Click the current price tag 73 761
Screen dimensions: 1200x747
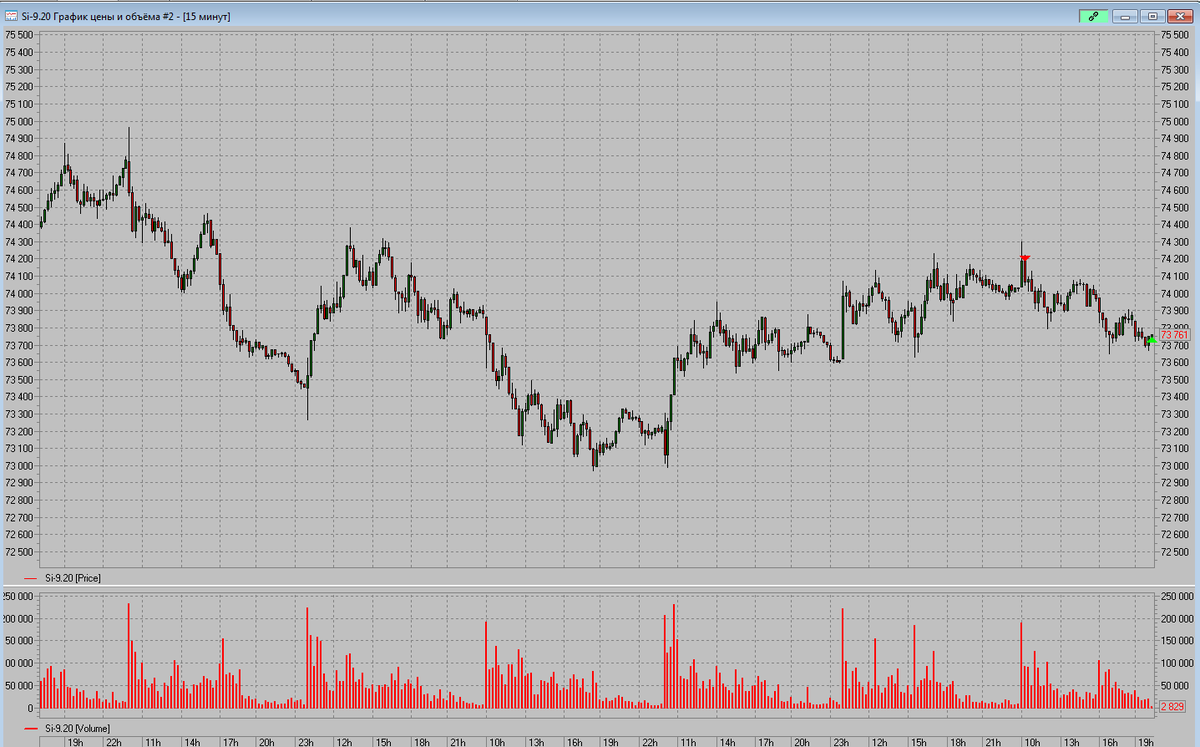(x=1174, y=336)
